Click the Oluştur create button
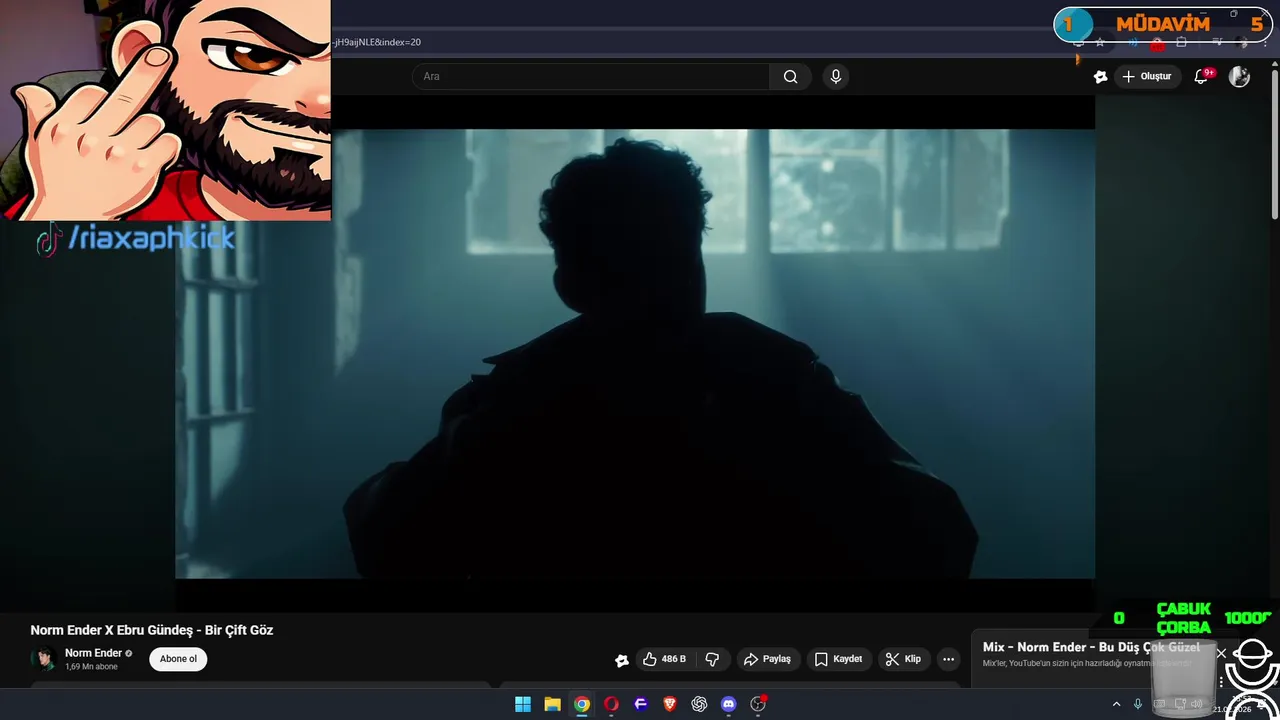 point(1146,77)
